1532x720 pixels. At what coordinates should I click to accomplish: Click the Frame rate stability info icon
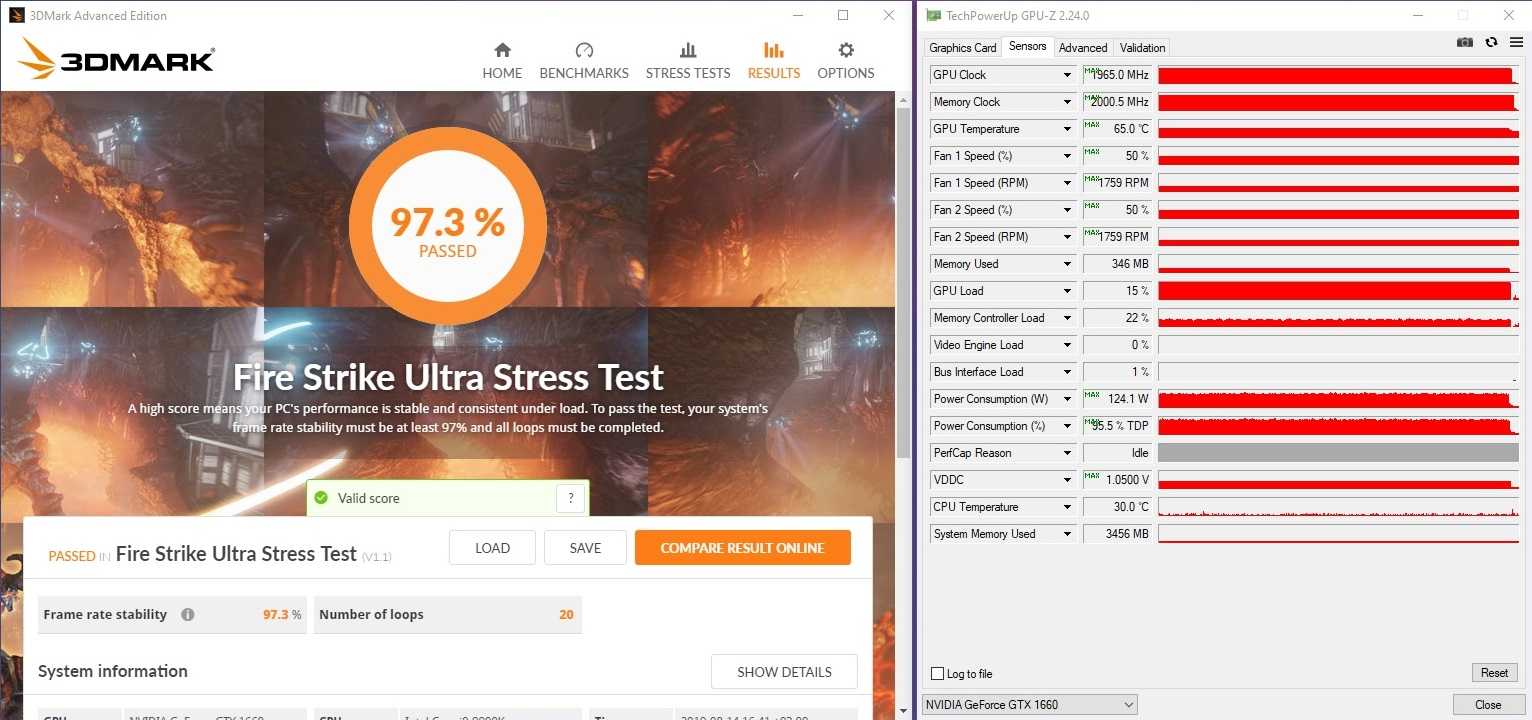click(x=188, y=615)
